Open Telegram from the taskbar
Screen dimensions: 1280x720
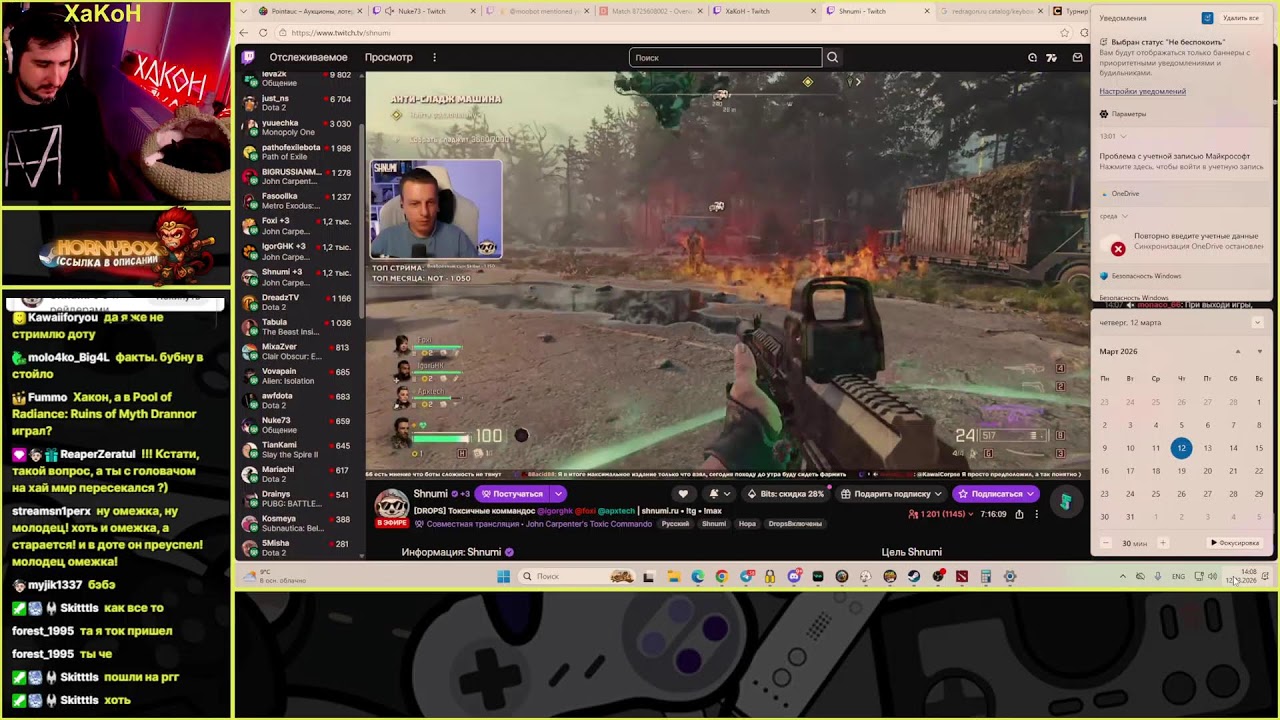(746, 576)
